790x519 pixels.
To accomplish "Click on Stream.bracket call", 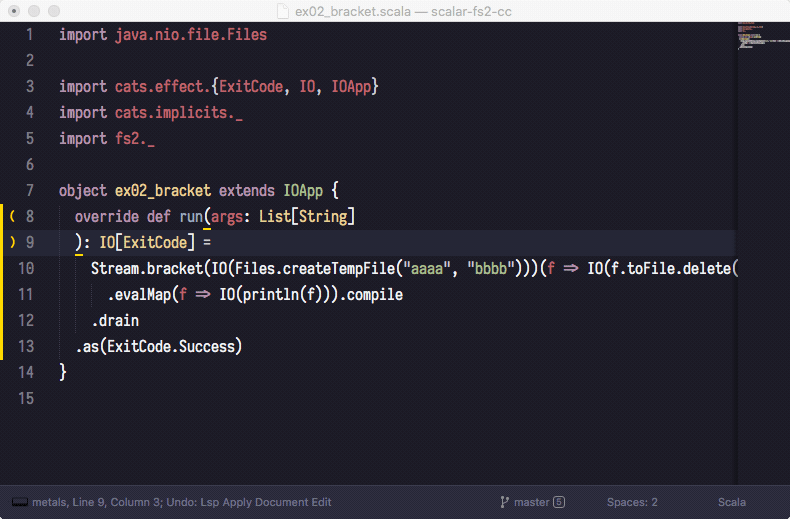I will pyautogui.click(x=147, y=269).
